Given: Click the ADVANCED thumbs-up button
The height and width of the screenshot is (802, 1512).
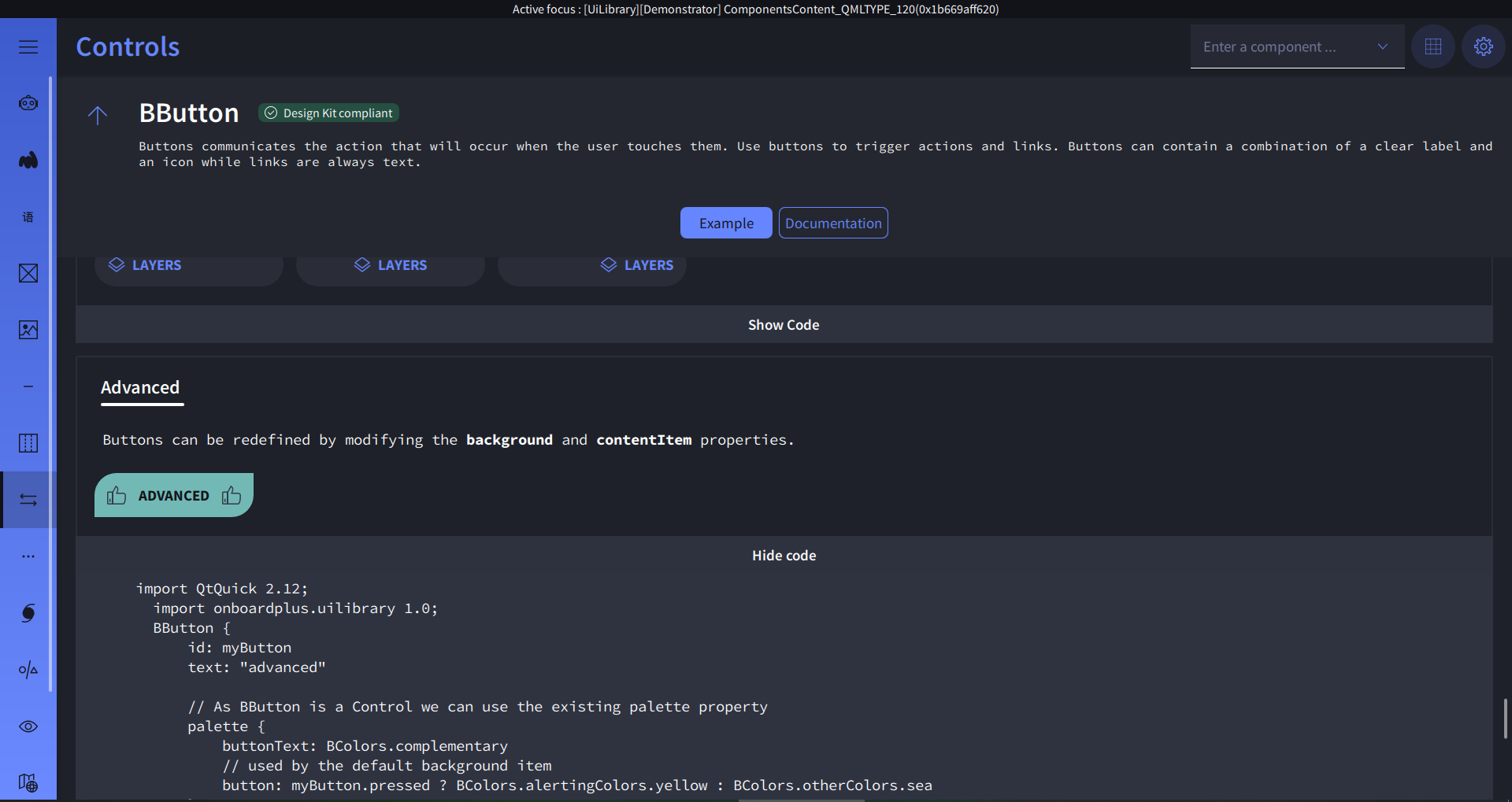Looking at the screenshot, I should coord(174,495).
